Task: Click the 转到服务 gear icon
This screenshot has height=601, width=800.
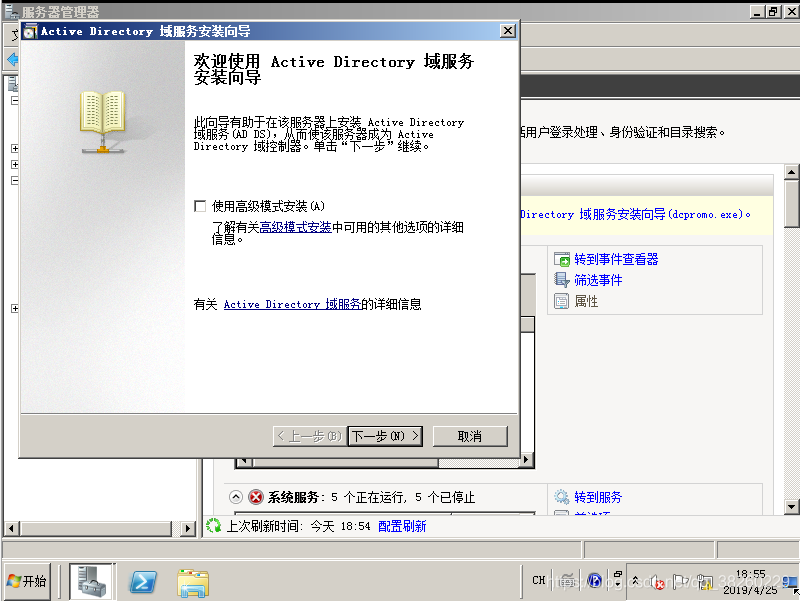Action: tap(562, 497)
